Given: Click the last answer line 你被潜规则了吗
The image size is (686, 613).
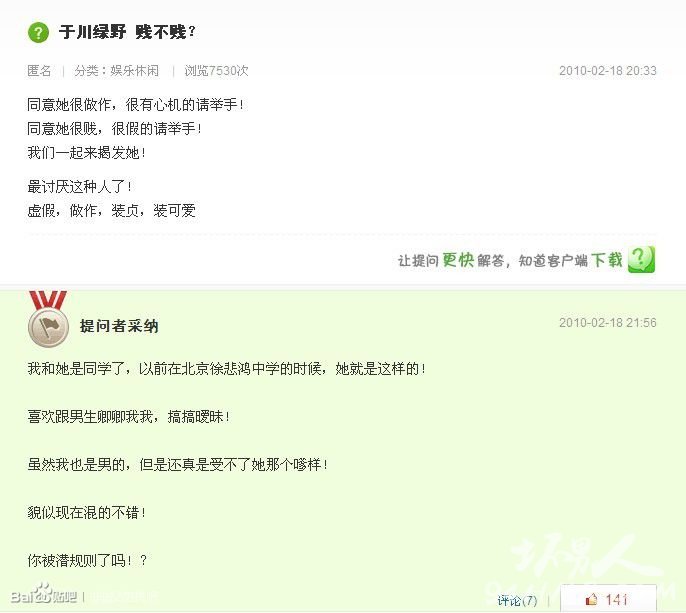Looking at the screenshot, I should pyautogui.click(x=88, y=560).
